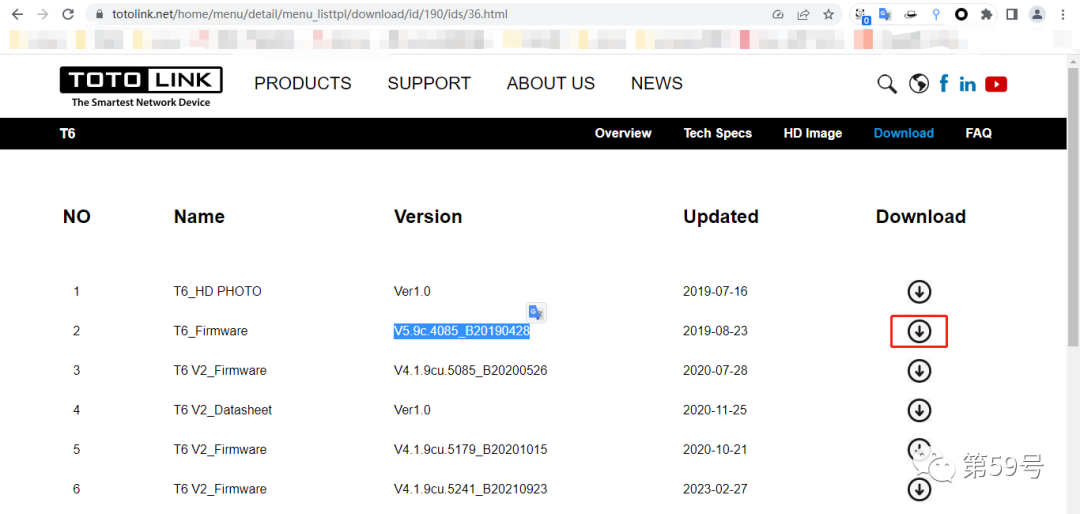Download T6 V2_Firmware V4.1.9cu.5085
This screenshot has width=1080, height=514.
[919, 371]
